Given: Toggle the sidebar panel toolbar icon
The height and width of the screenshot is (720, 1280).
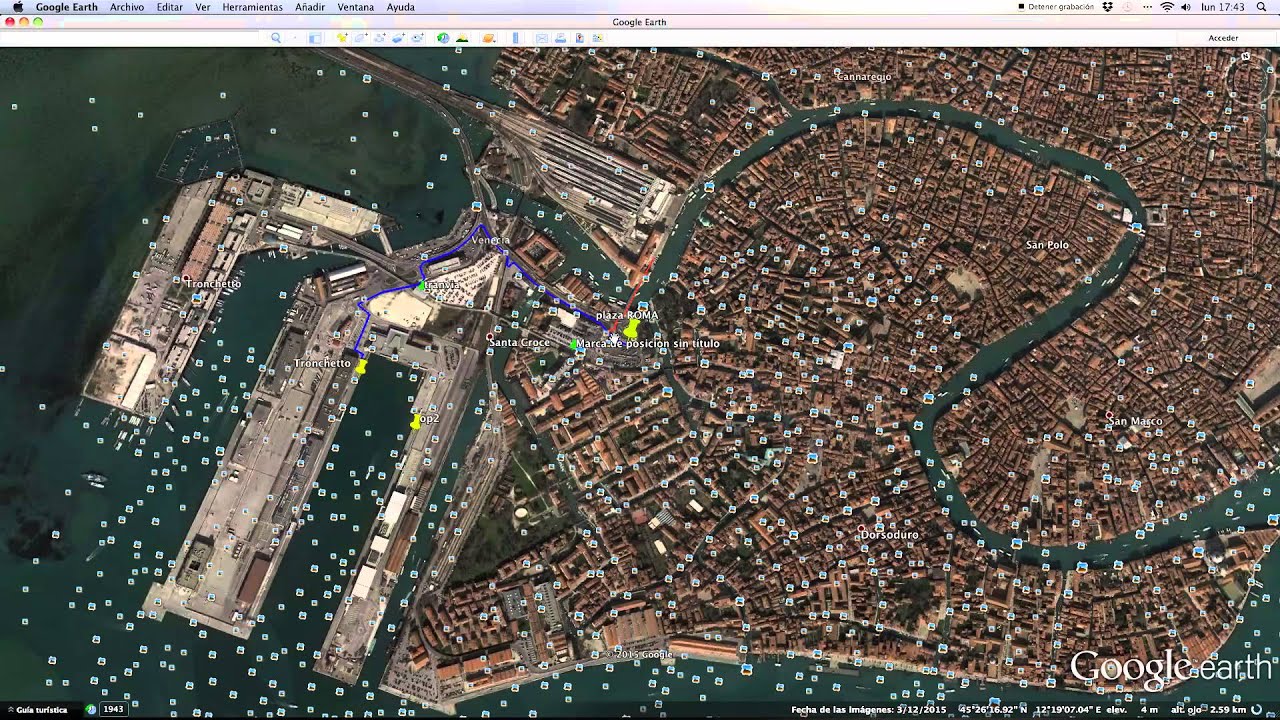Looking at the screenshot, I should (x=314, y=38).
